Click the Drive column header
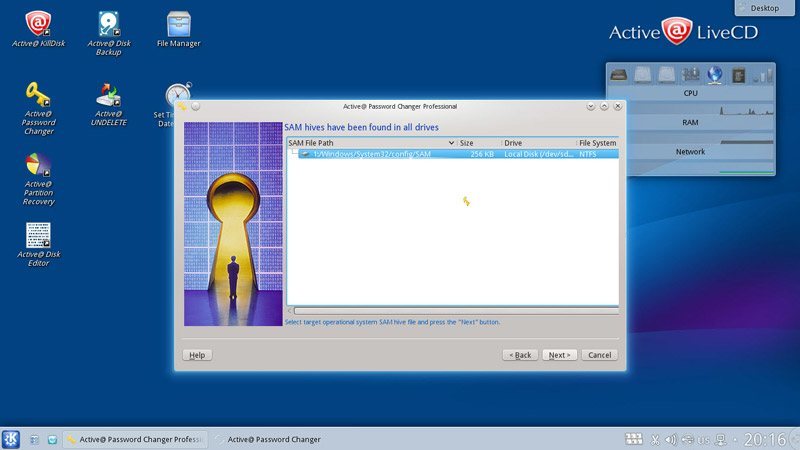The height and width of the screenshot is (450, 800). [x=538, y=143]
